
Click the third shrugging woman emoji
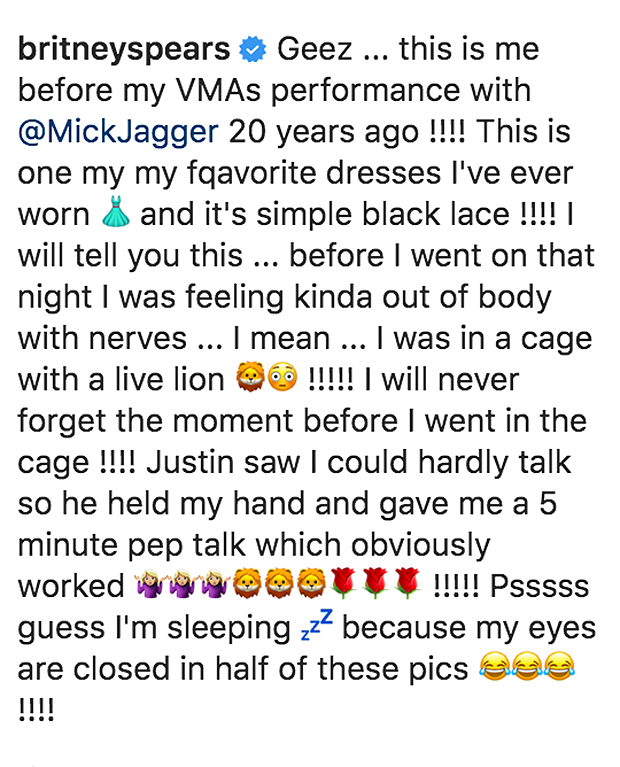point(215,584)
